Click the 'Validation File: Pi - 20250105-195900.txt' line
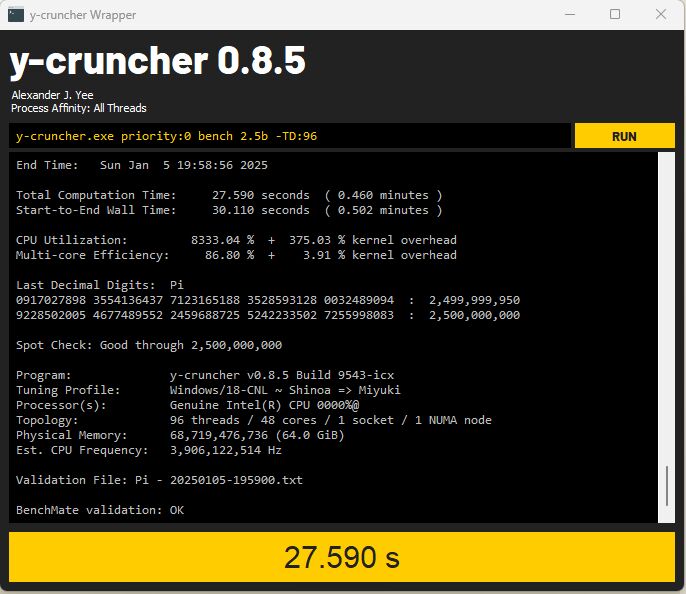The image size is (686, 594). coord(159,480)
